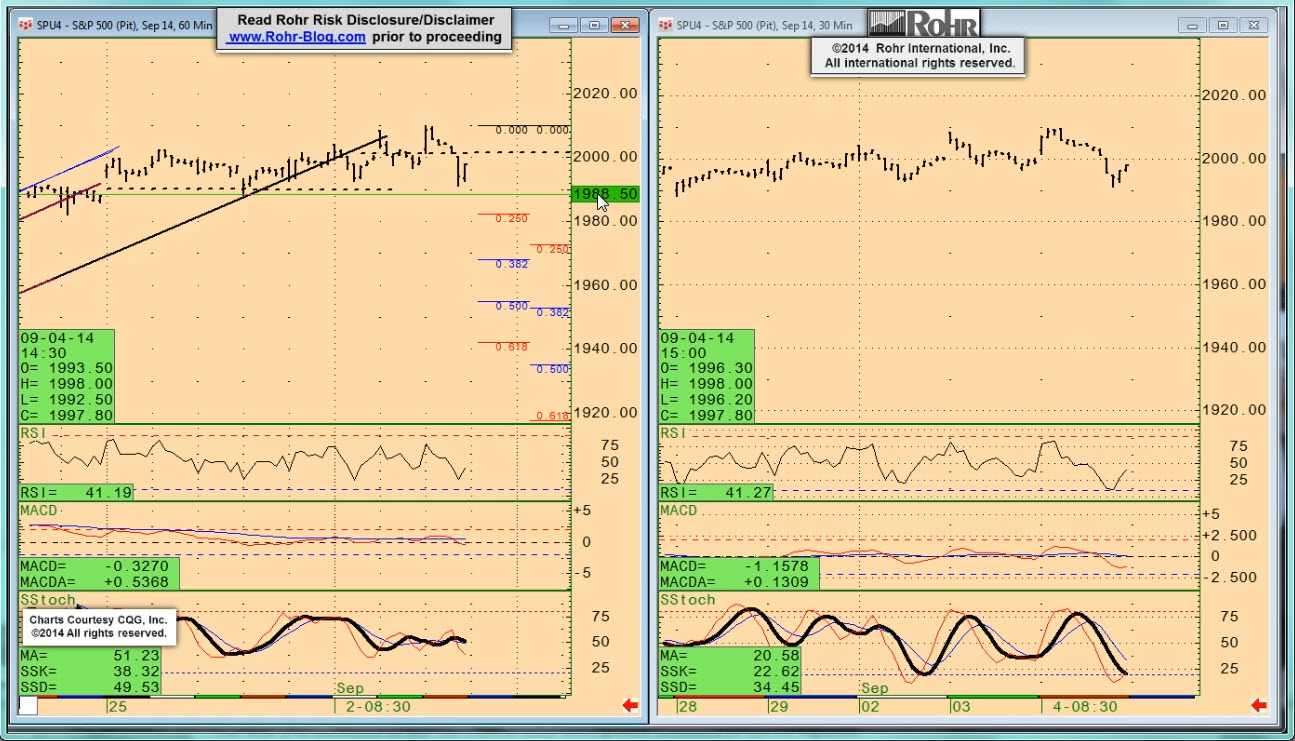Close the 60 Min chart window
Screen dimensions: 1295x741
[625, 25]
